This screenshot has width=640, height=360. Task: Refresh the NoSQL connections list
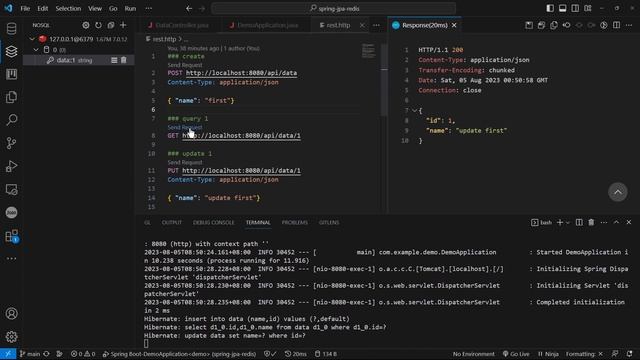98,25
